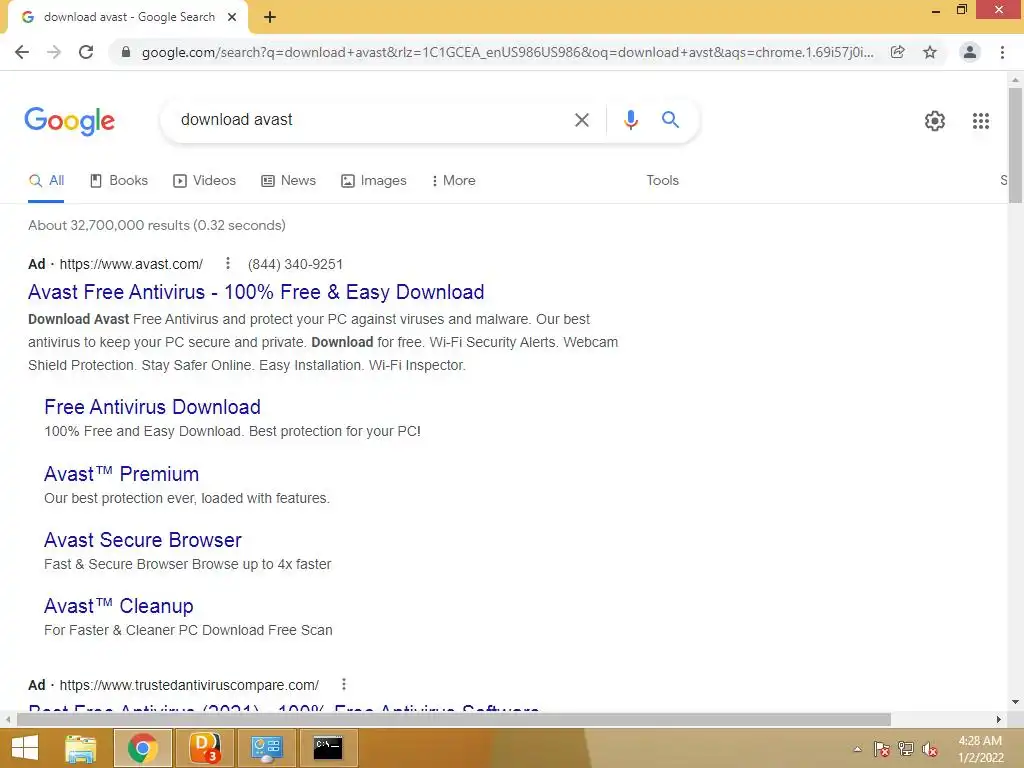Open 'Avast Free Antivirus - 100% Free' ad
Image resolution: width=1024 pixels, height=768 pixels.
[x=256, y=292]
